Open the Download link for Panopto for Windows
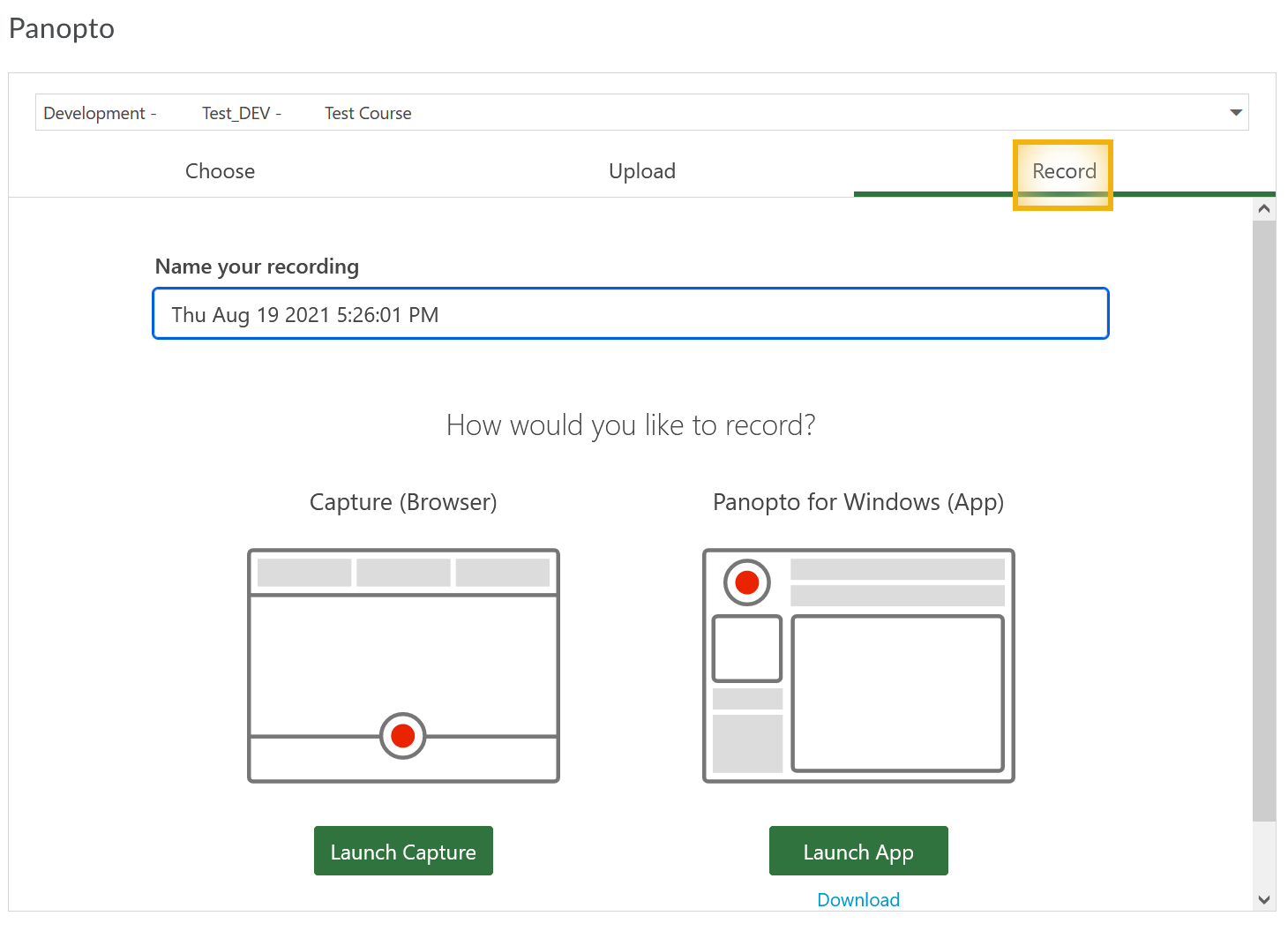 point(857,899)
